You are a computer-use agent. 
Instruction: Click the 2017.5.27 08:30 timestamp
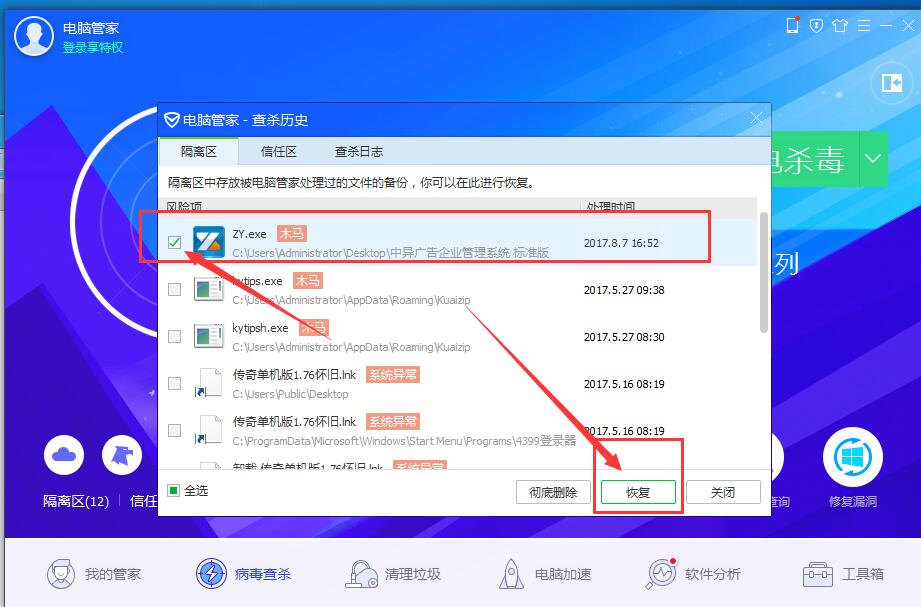(x=624, y=337)
